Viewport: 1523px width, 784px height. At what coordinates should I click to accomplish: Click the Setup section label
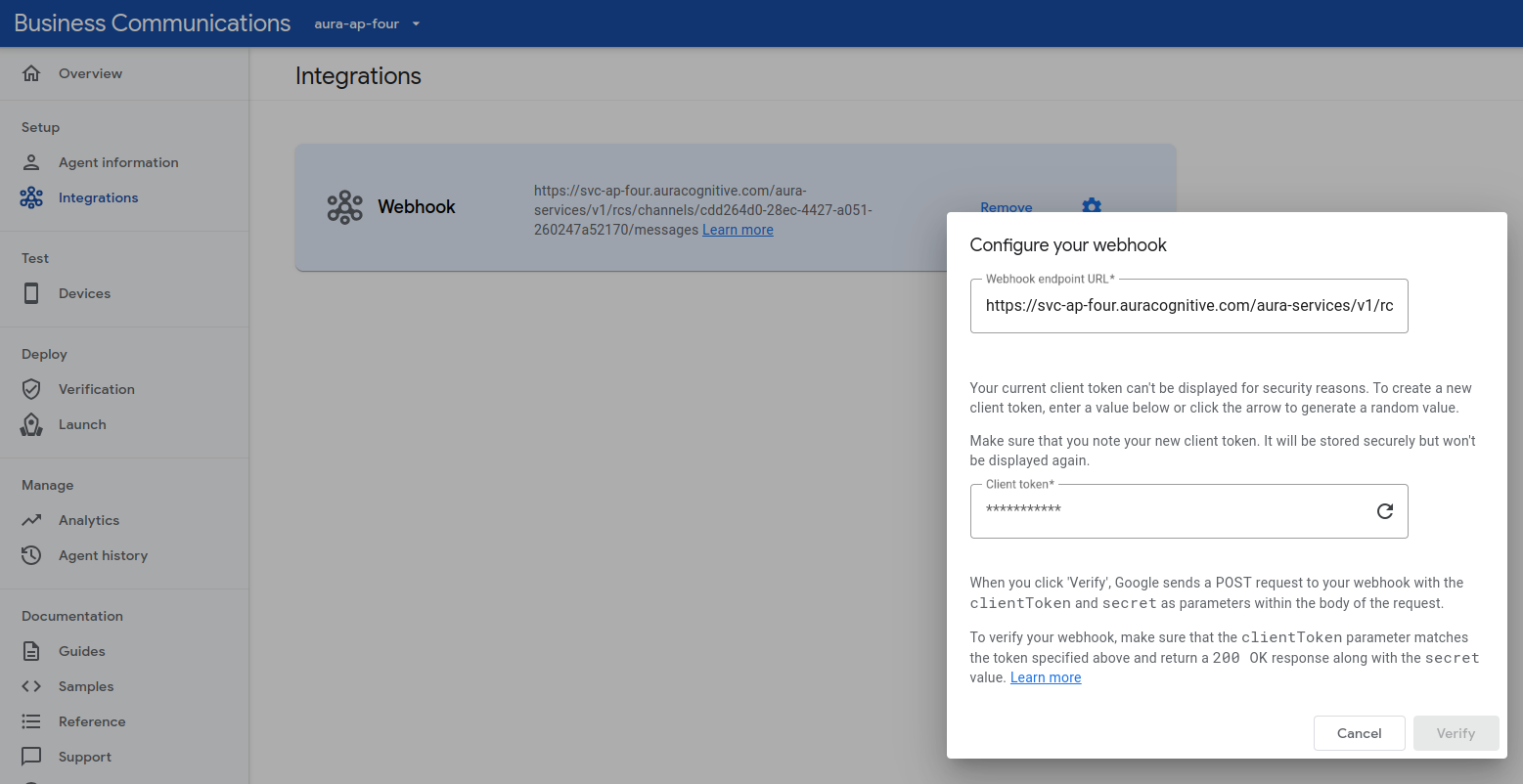[40, 127]
